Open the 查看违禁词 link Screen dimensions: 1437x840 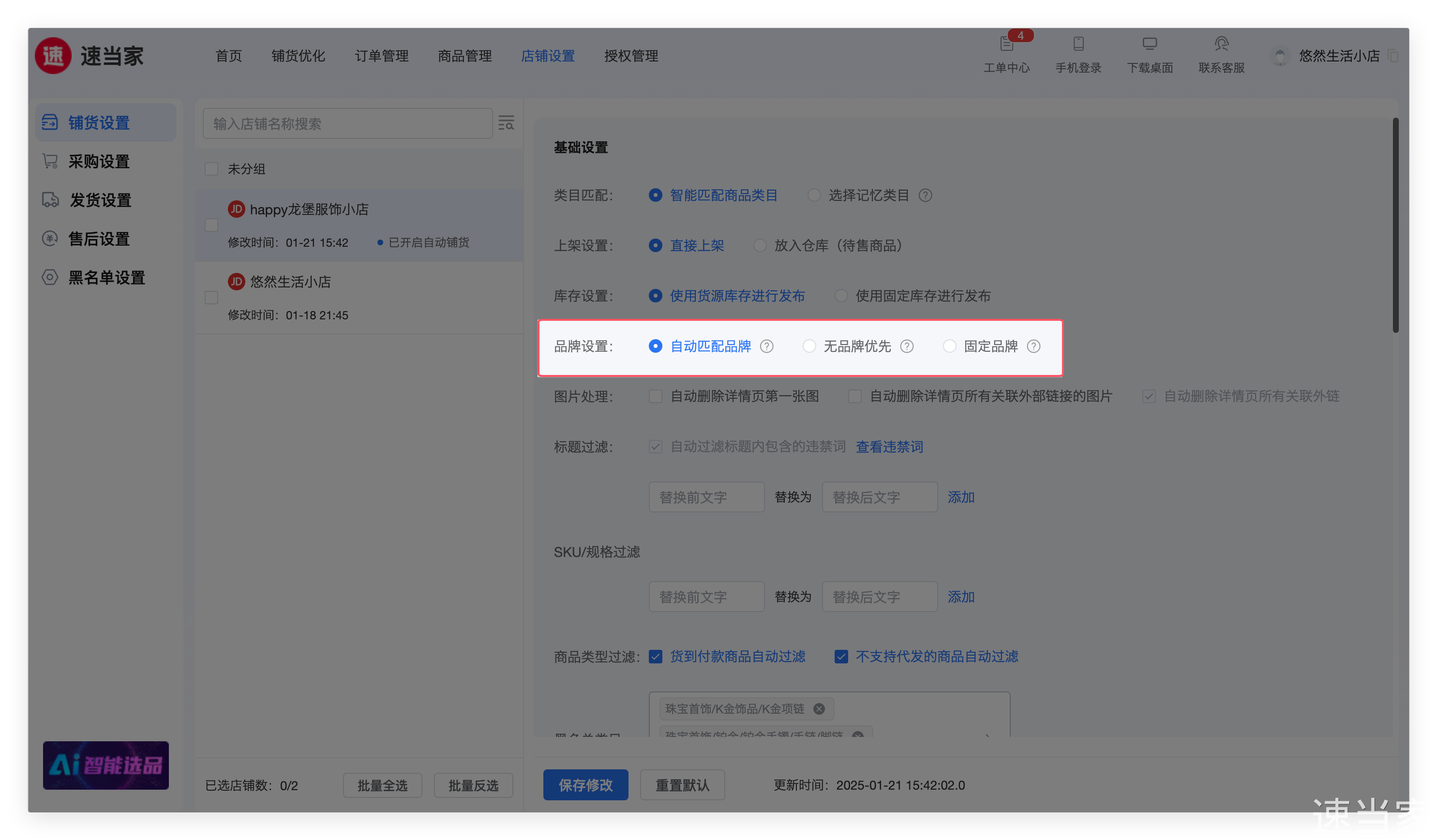point(889,447)
